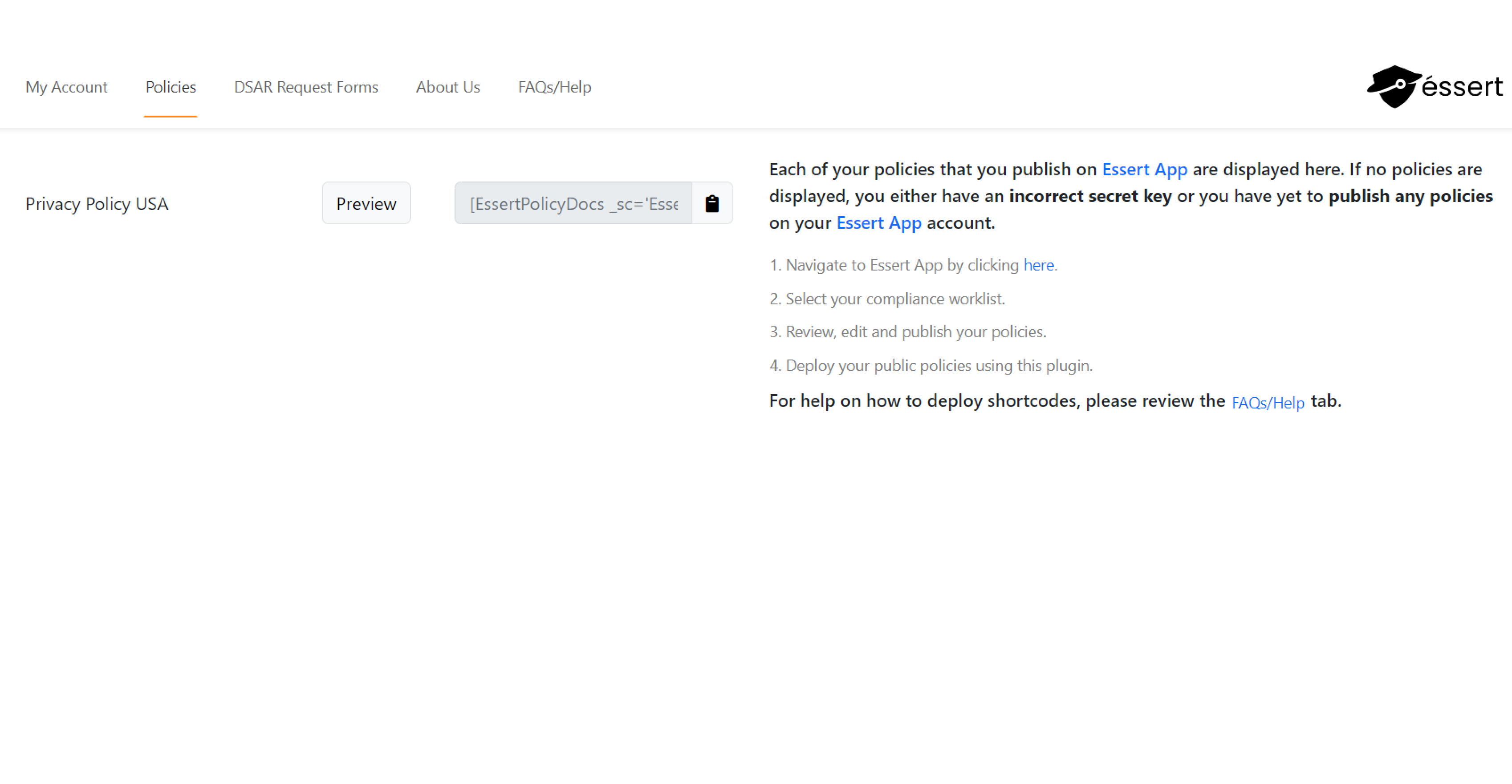Open the FAQs/Help tab in navigation
The width and height of the screenshot is (1512, 784).
[x=554, y=87]
